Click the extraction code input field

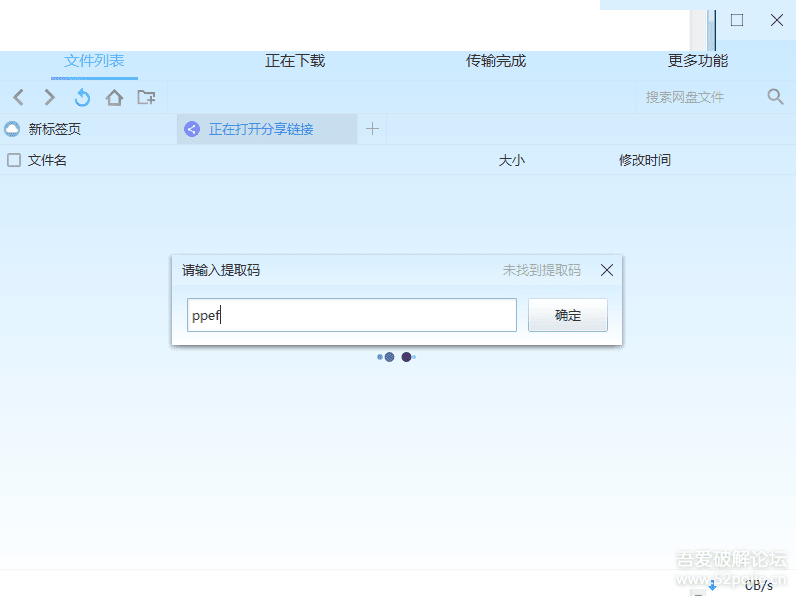tap(352, 315)
